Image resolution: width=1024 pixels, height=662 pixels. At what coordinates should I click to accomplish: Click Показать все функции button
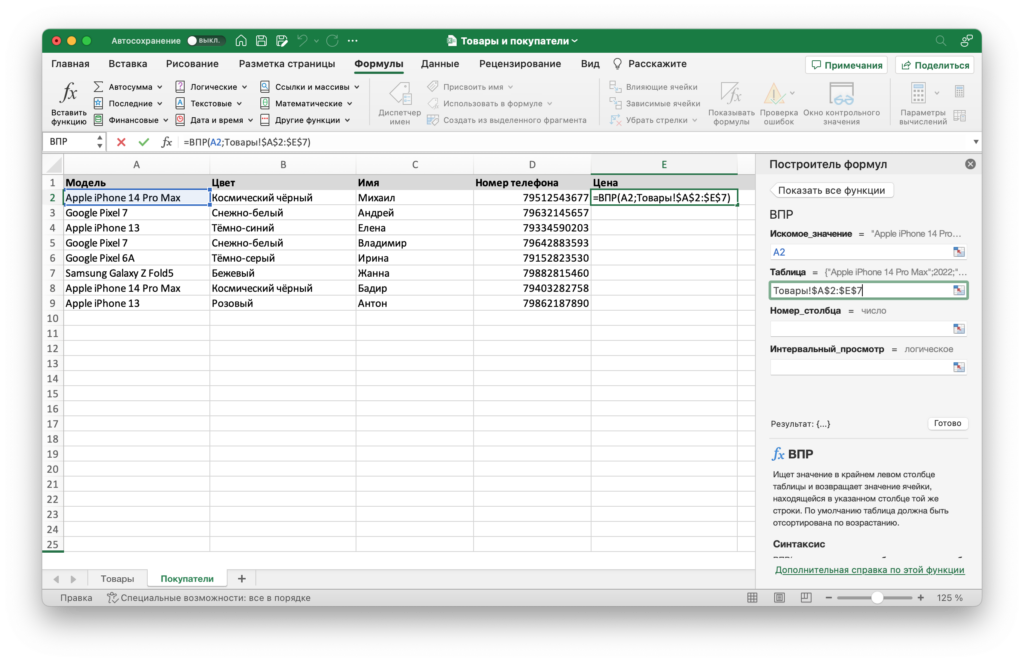pyautogui.click(x=831, y=190)
